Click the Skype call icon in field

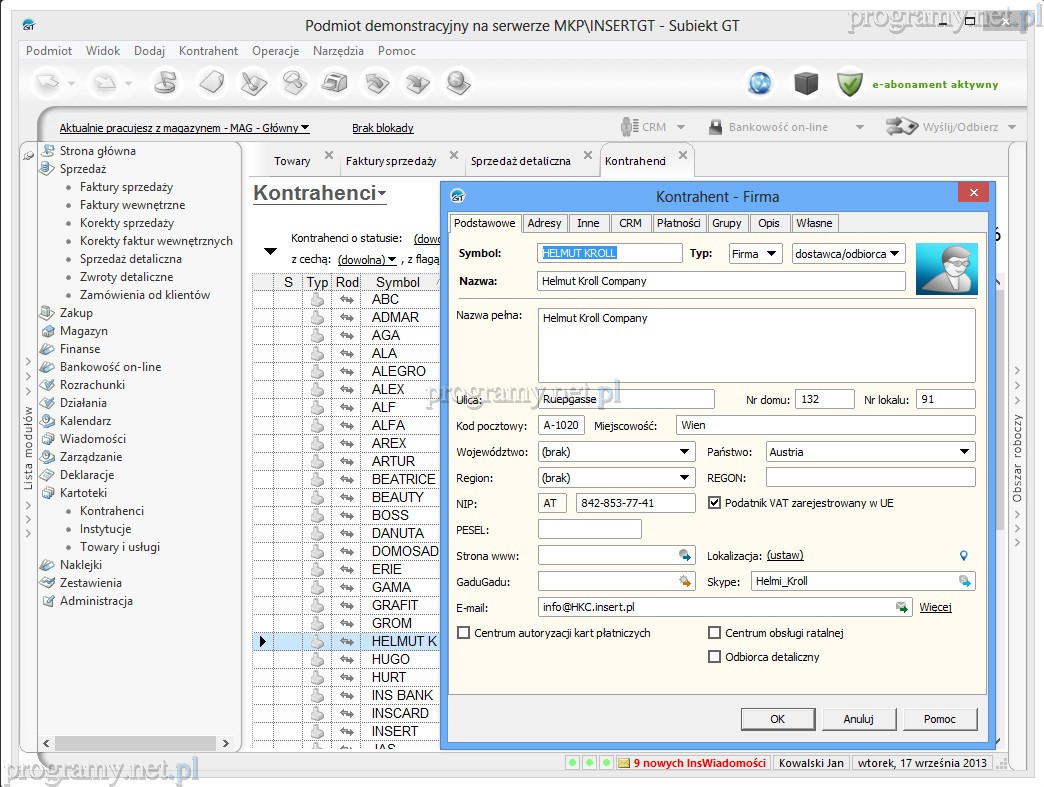click(x=964, y=581)
